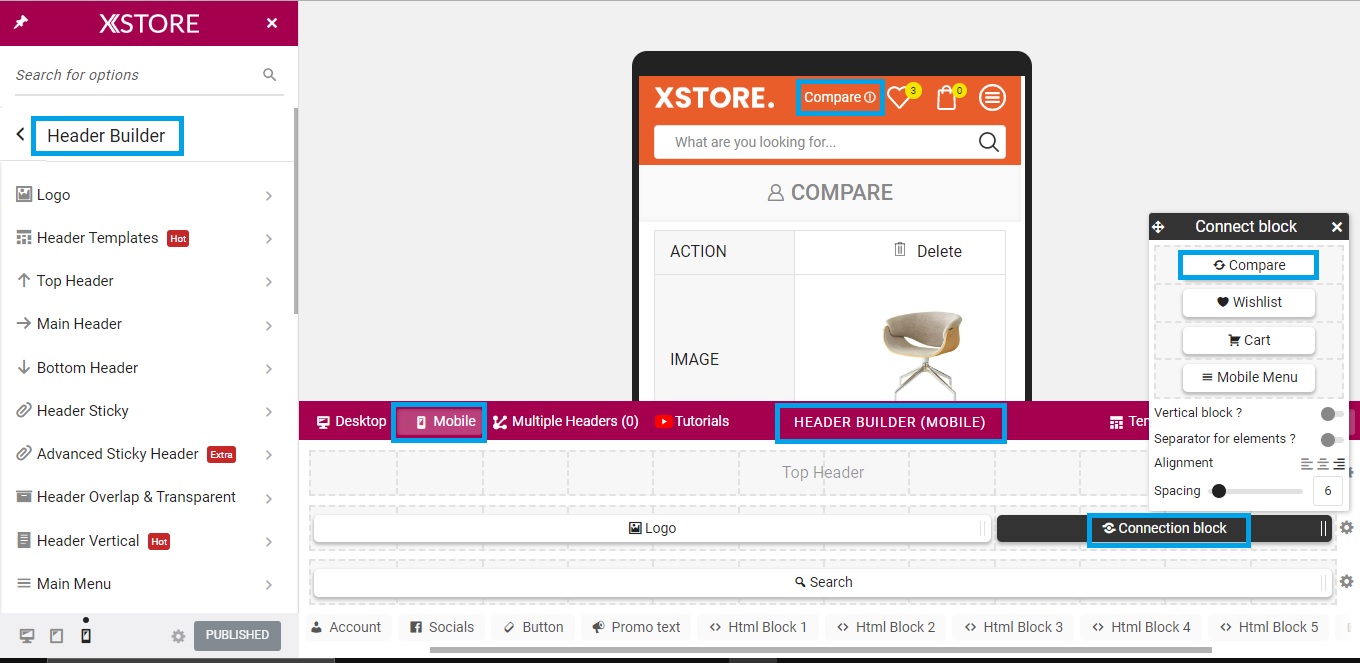This screenshot has height=663, width=1360.
Task: Switch preview to desktop device icon
Action: click(27, 636)
